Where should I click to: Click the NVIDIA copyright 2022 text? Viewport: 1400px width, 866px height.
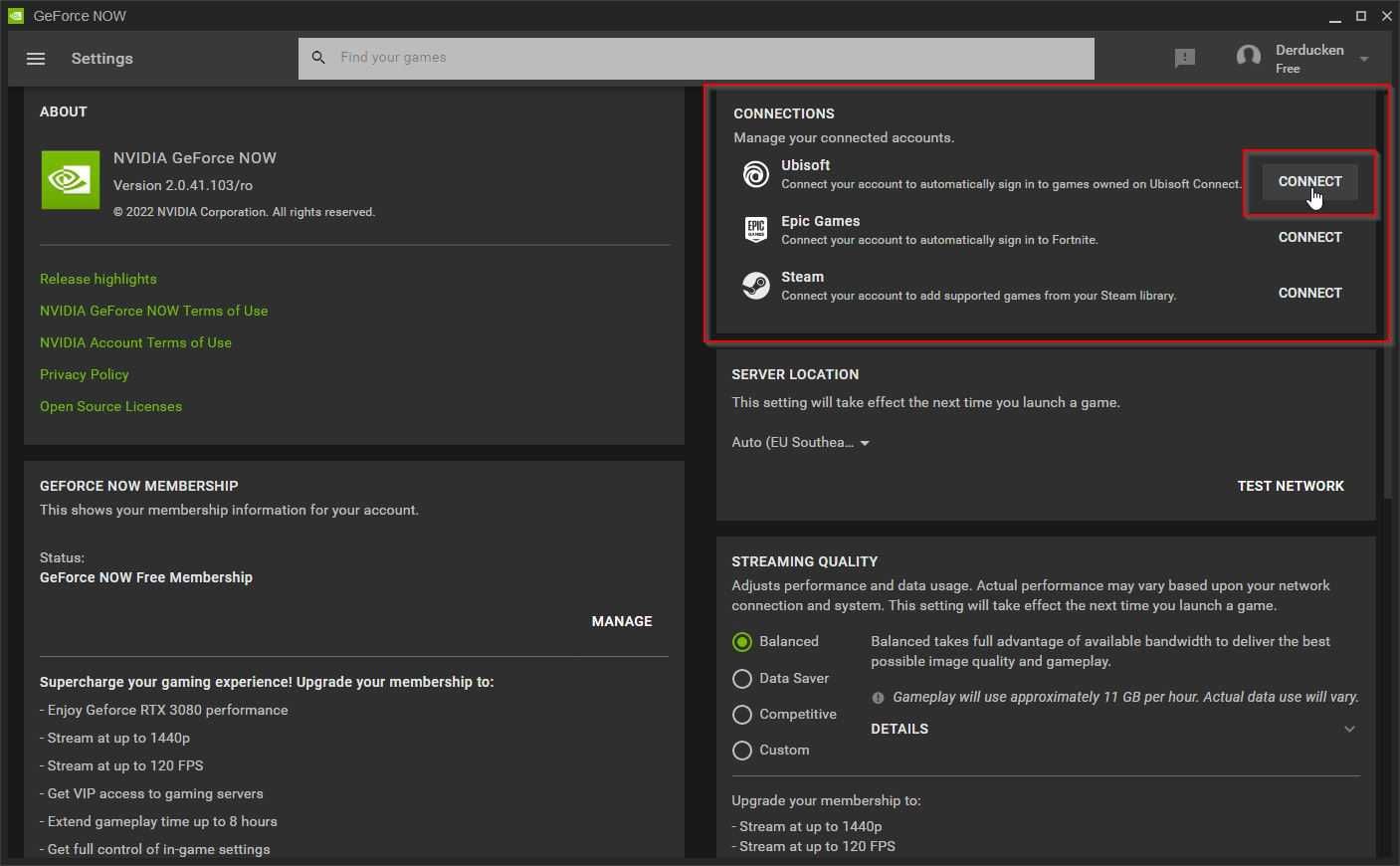pos(244,212)
